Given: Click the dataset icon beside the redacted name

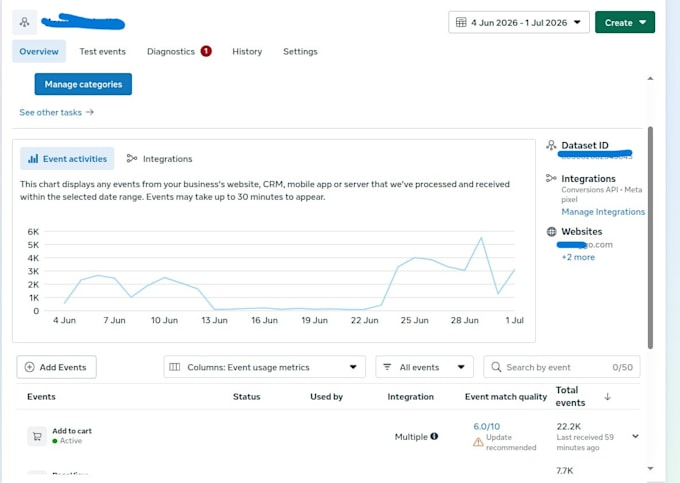Looking at the screenshot, I should click(x=24, y=23).
